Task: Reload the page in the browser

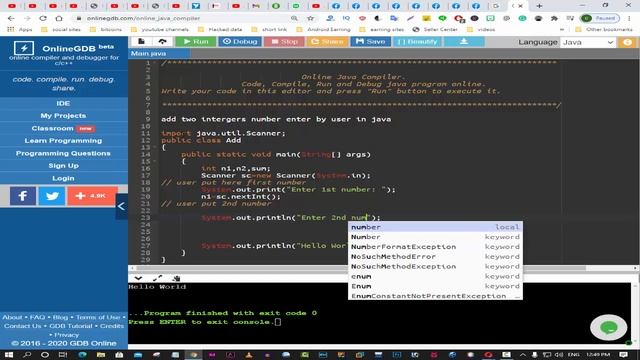Action: [x=43, y=18]
